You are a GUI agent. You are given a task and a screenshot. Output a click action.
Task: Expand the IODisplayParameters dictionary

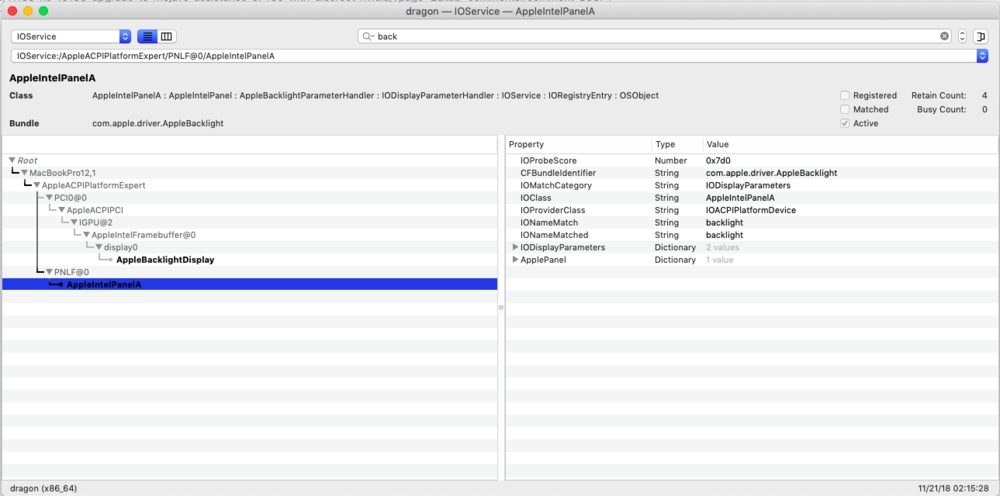click(x=515, y=246)
